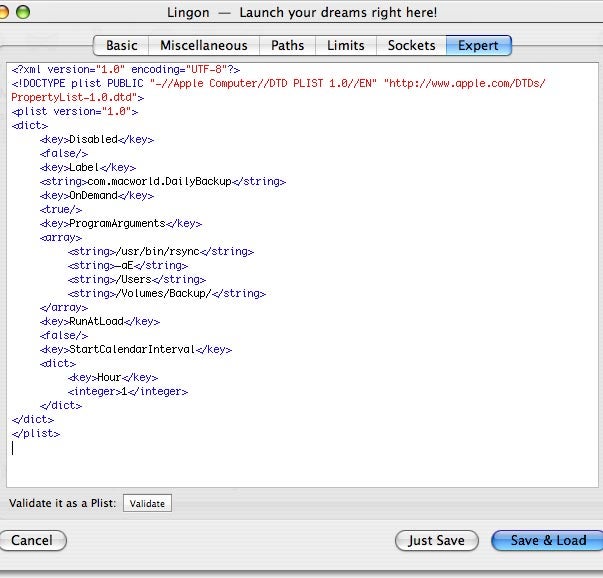Click the /usr/bin/rsync string line
The width and height of the screenshot is (603, 578).
161,252
